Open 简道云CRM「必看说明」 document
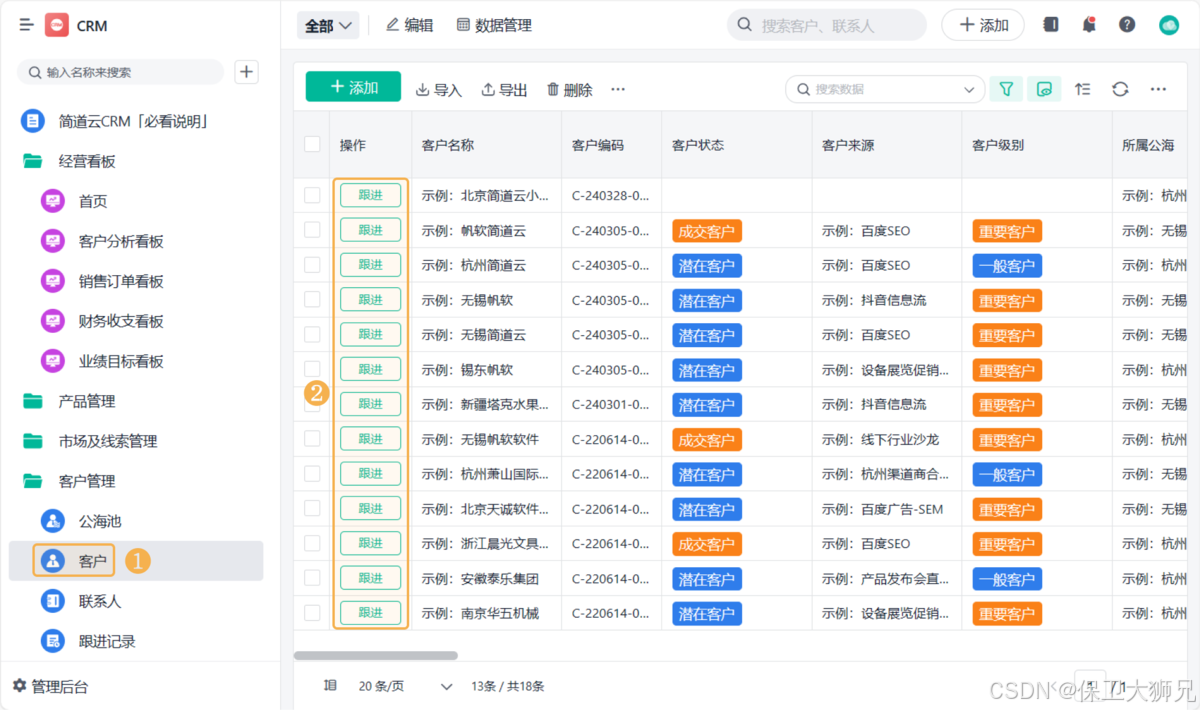This screenshot has width=1200, height=710. [x=133, y=121]
